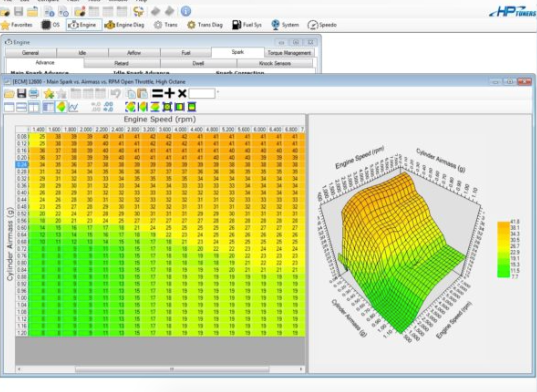This screenshot has height=392, width=537.
Task: Switch to the Torque Management tab
Action: (x=289, y=53)
